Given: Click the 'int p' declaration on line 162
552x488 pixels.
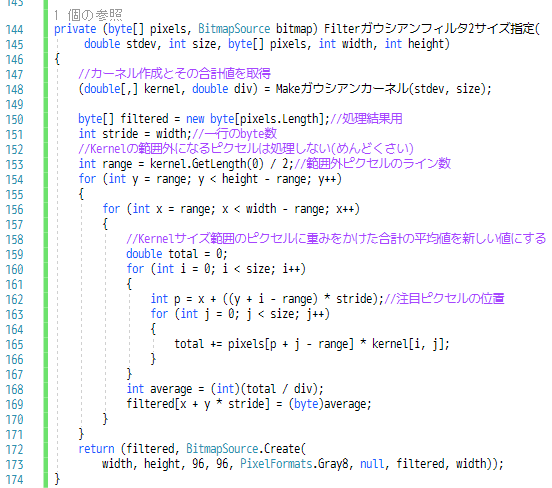Looking at the screenshot, I should click(x=165, y=299).
